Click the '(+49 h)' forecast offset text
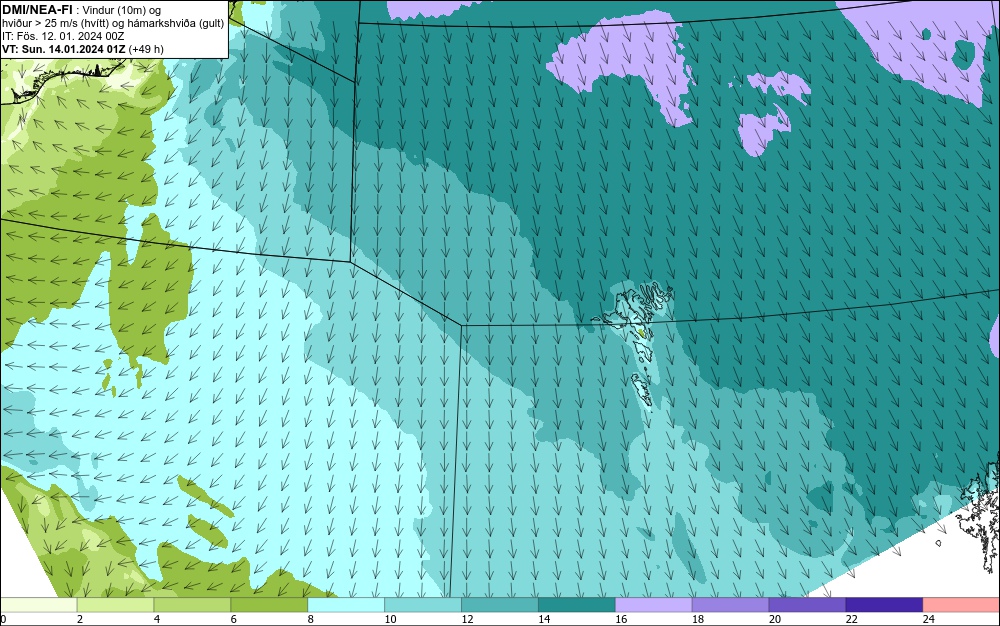Viewport: 1000px width, 626px height. (146, 49)
